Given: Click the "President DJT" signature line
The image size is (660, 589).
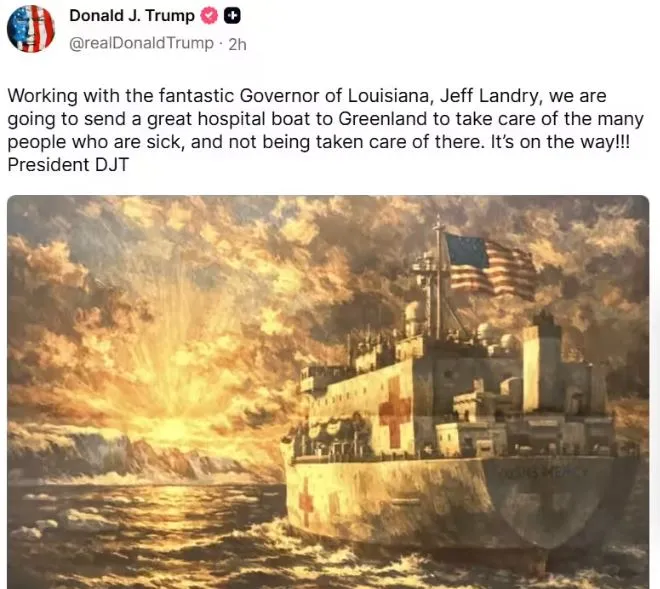Looking at the screenshot, I should click(68, 165).
